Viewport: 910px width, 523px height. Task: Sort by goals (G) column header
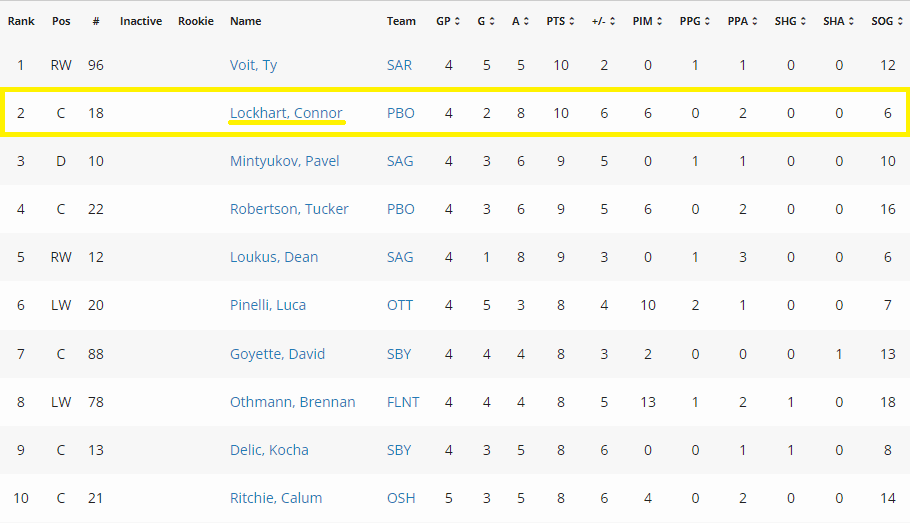pyautogui.click(x=486, y=21)
